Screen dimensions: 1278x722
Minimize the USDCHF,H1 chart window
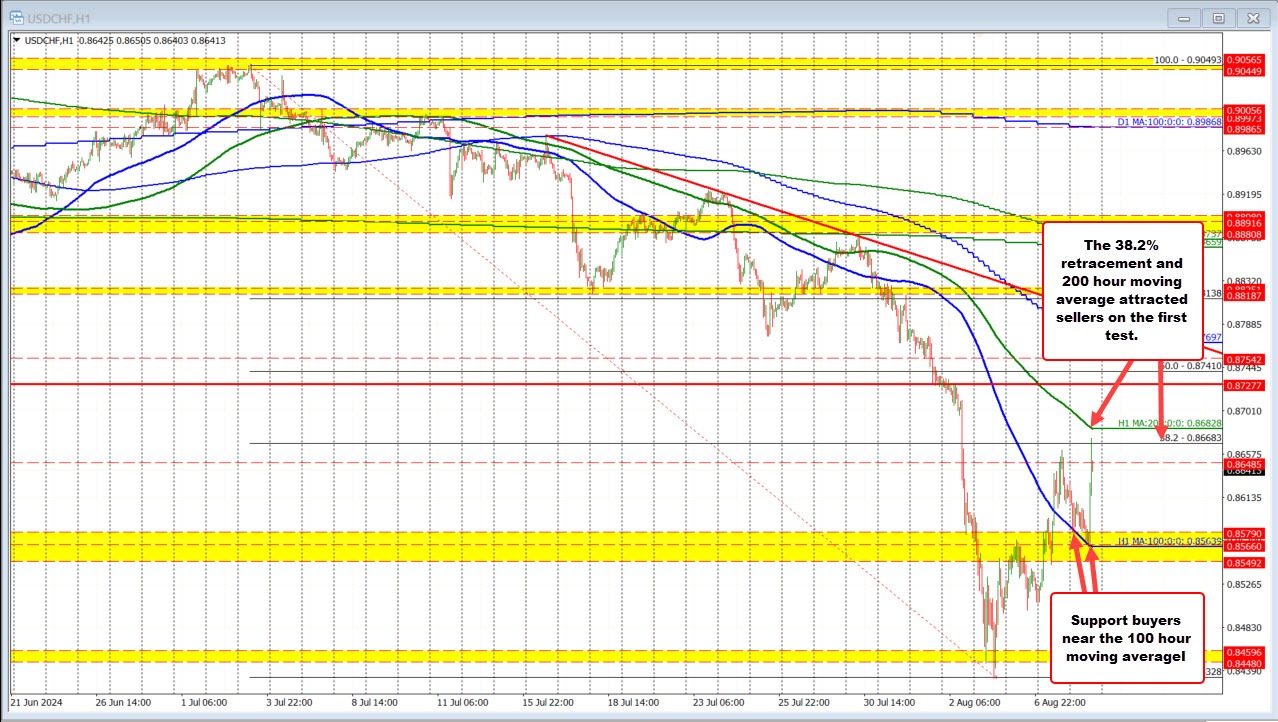[x=1184, y=17]
